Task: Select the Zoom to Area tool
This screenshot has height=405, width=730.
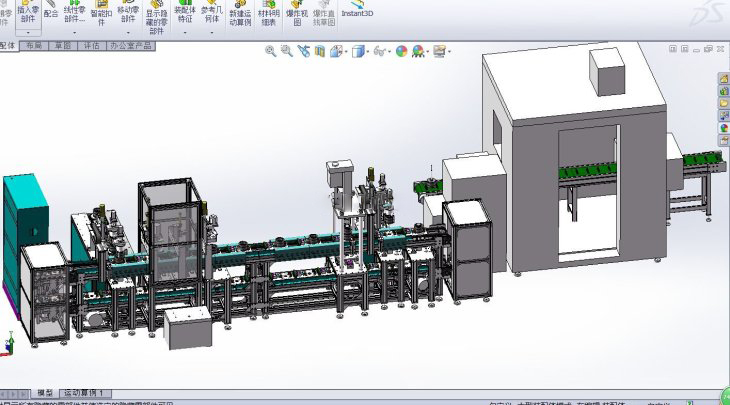Action: coord(287,51)
